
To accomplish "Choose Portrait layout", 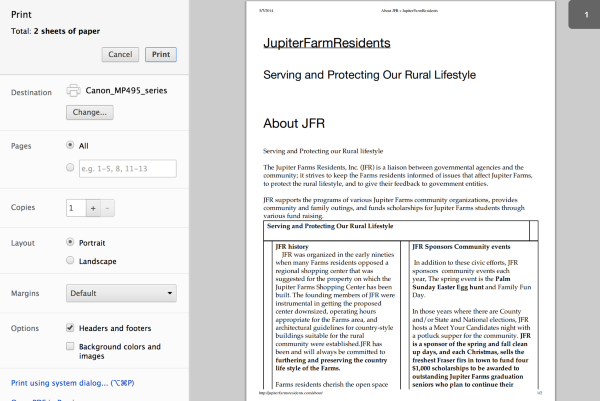I will pos(70,242).
